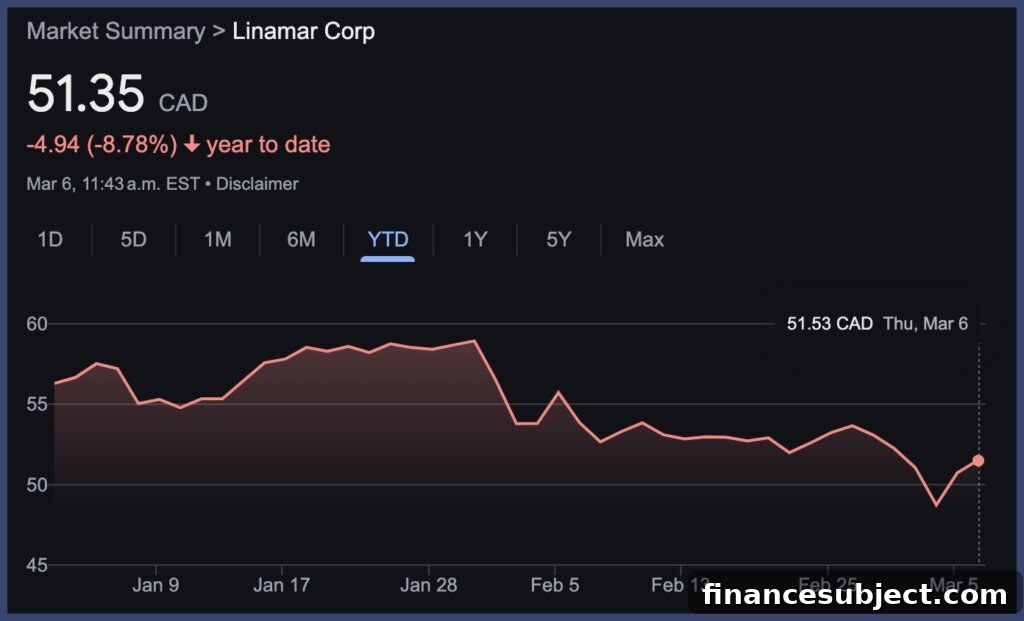Screen dimensions: 1024x621
Task: Click the 55 y-axis label
Action: point(37,404)
